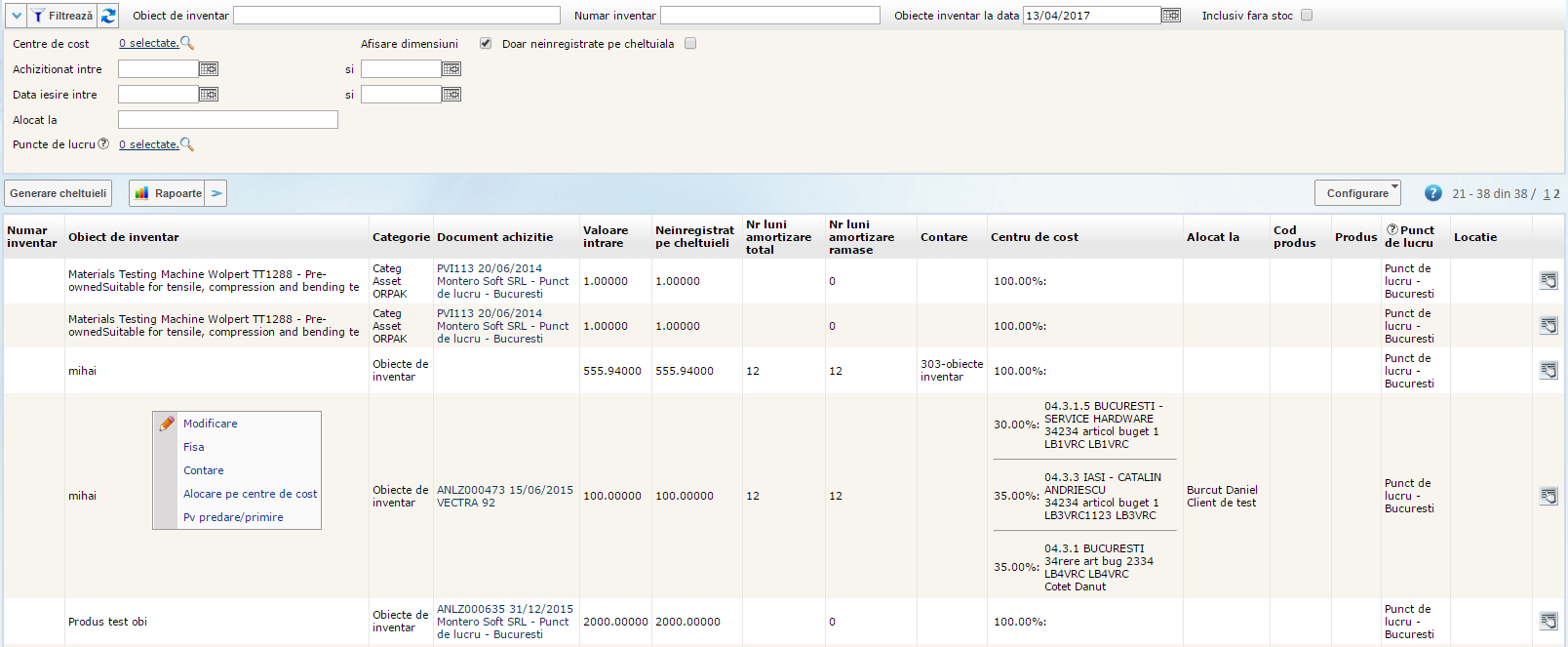Screen dimensions: 1568x647
Task: Go to page 1 of results
Action: coord(1547,194)
